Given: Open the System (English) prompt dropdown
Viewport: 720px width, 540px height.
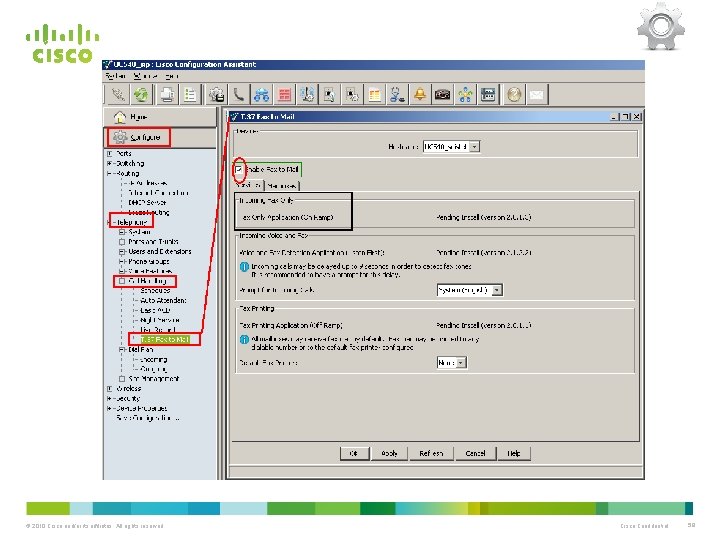Looking at the screenshot, I should coord(497,290).
